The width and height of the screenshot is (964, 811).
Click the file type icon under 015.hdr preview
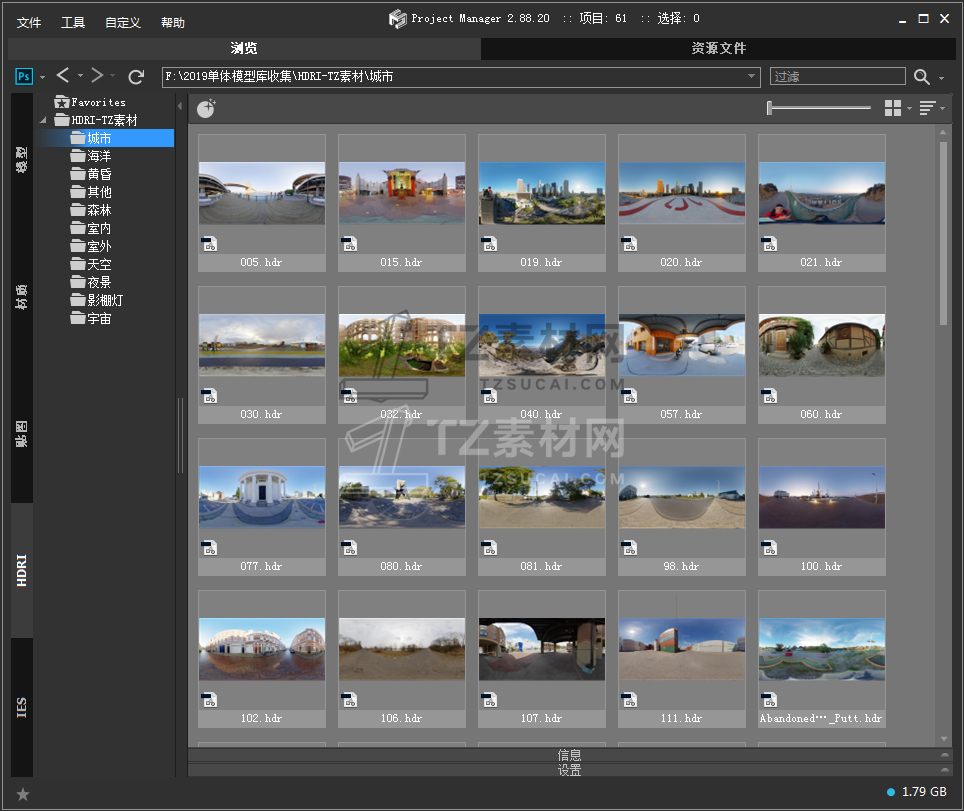pos(350,244)
